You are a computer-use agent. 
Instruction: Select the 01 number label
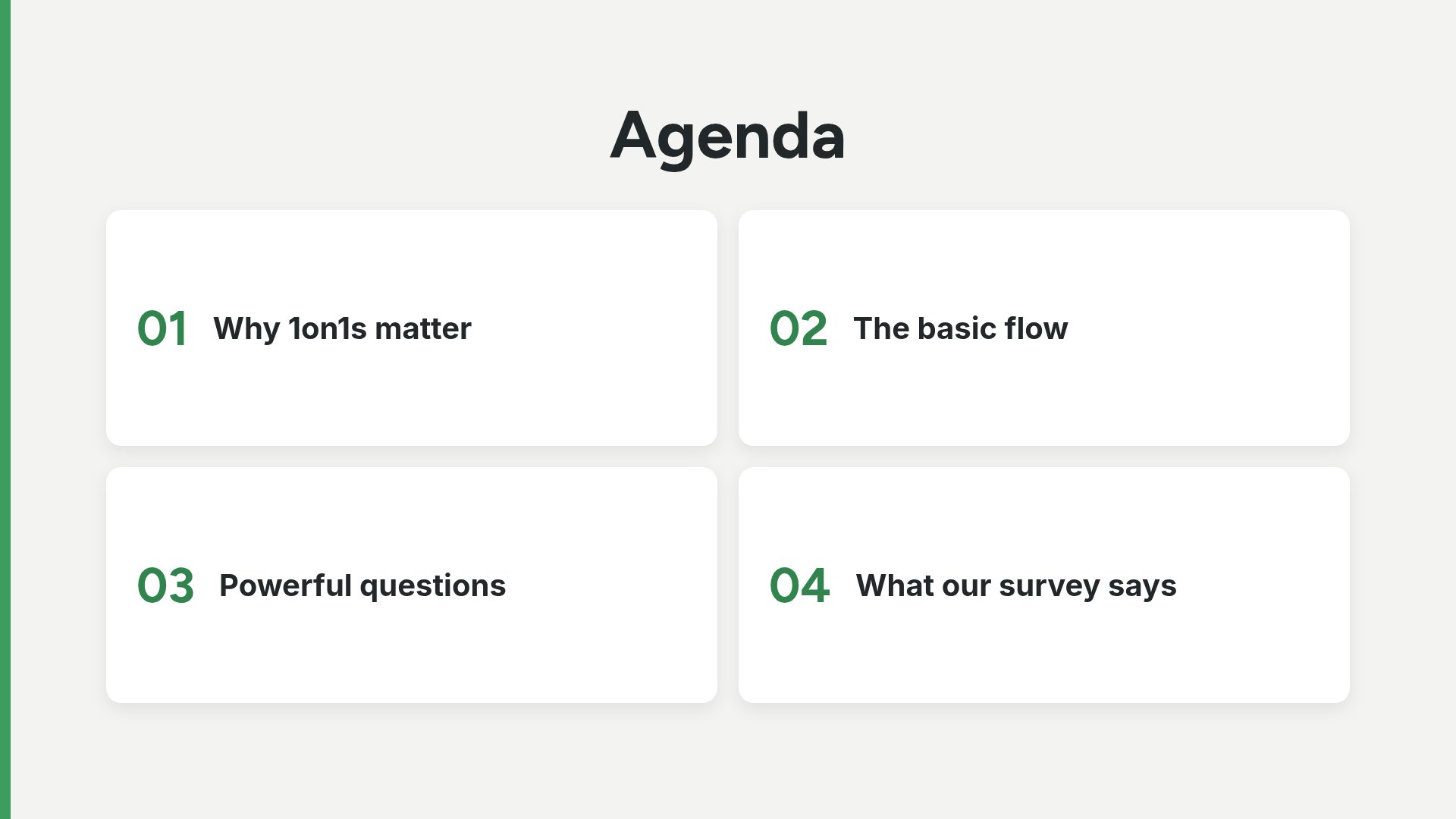pyautogui.click(x=162, y=329)
